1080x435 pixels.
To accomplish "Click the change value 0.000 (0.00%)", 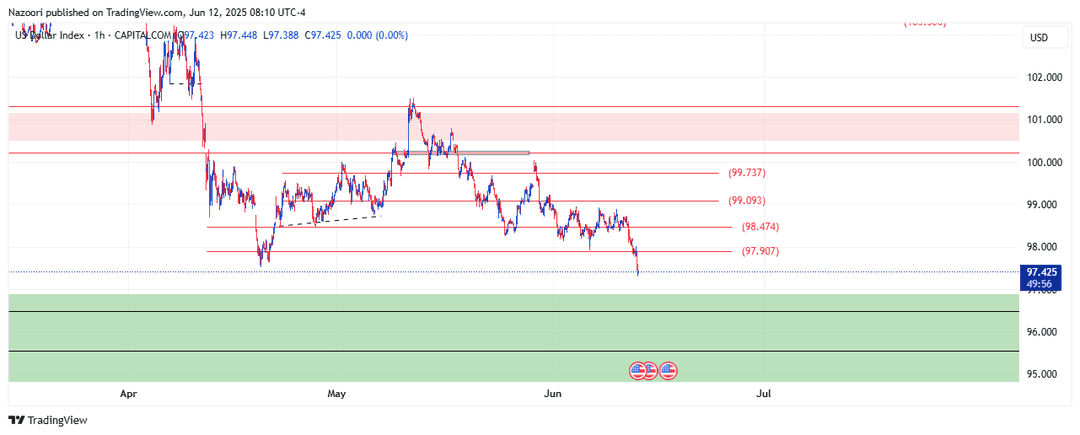I will (375, 34).
